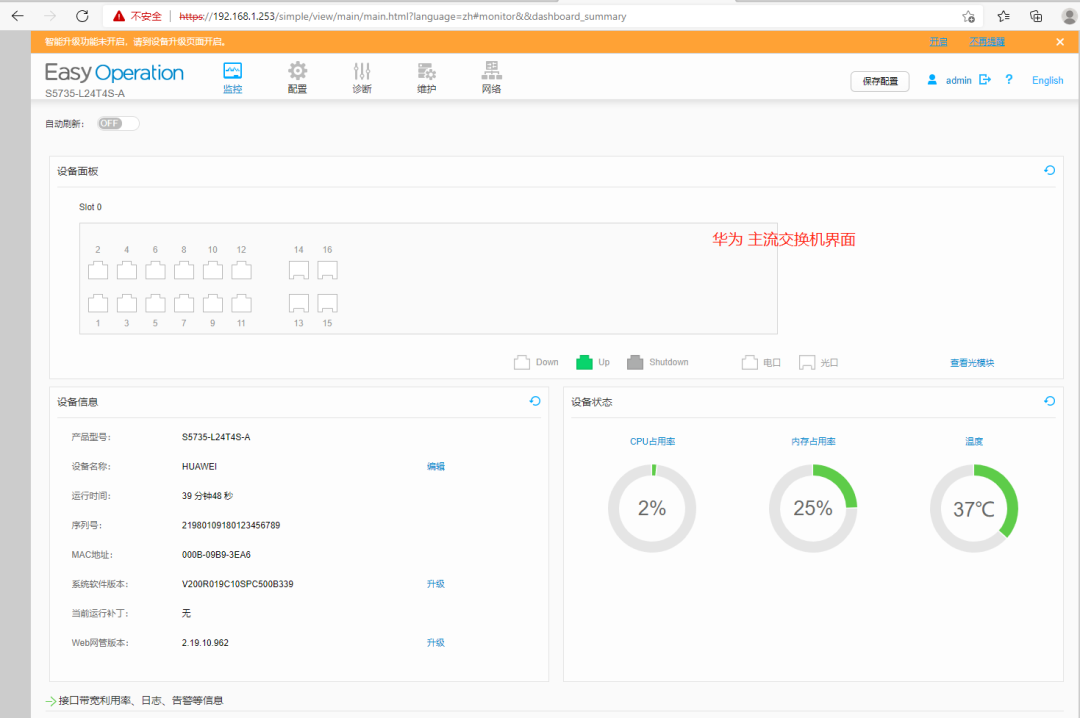Open the browser profile avatar
Viewport: 1080px width, 718px height.
1069,16
